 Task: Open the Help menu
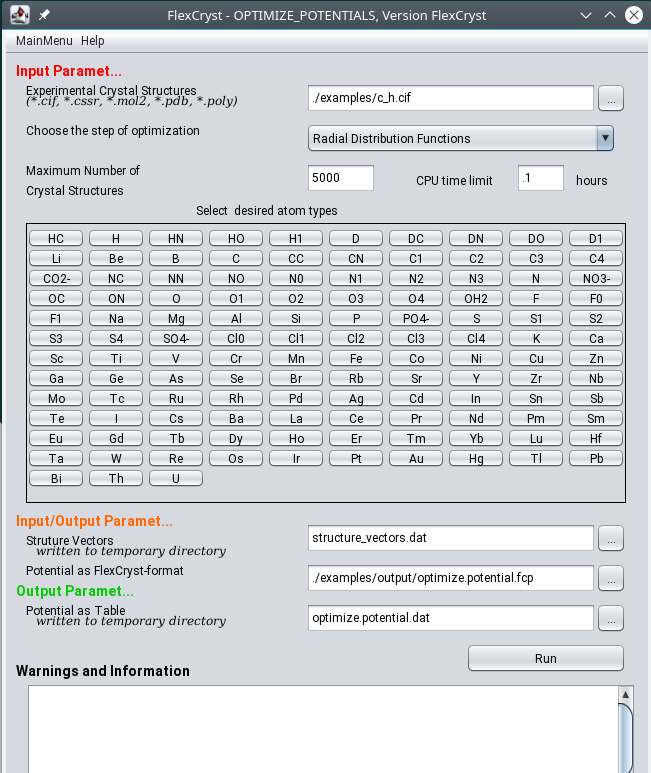[x=93, y=41]
